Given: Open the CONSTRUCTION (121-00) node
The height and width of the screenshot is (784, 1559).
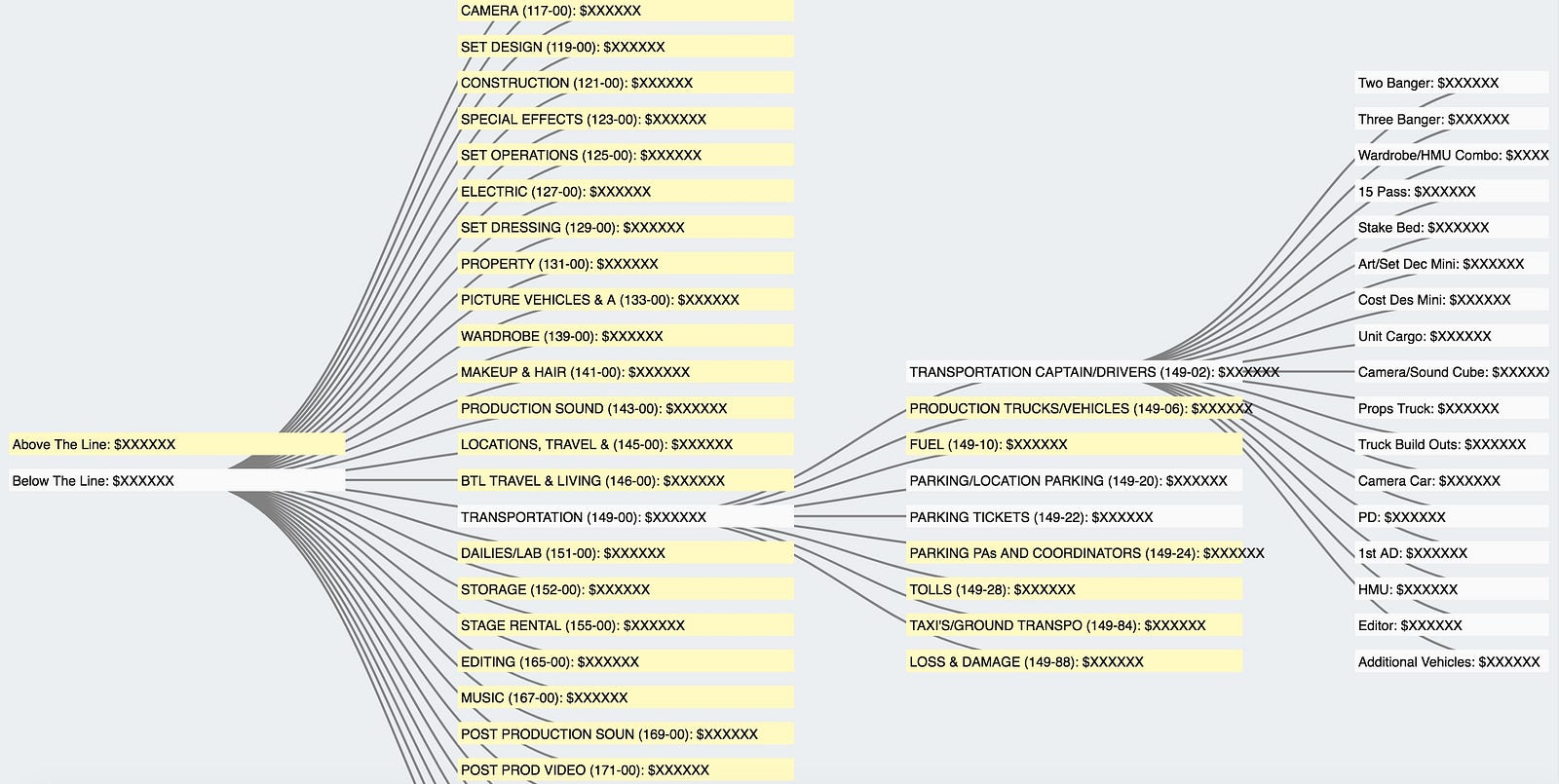Looking at the screenshot, I should (626, 83).
